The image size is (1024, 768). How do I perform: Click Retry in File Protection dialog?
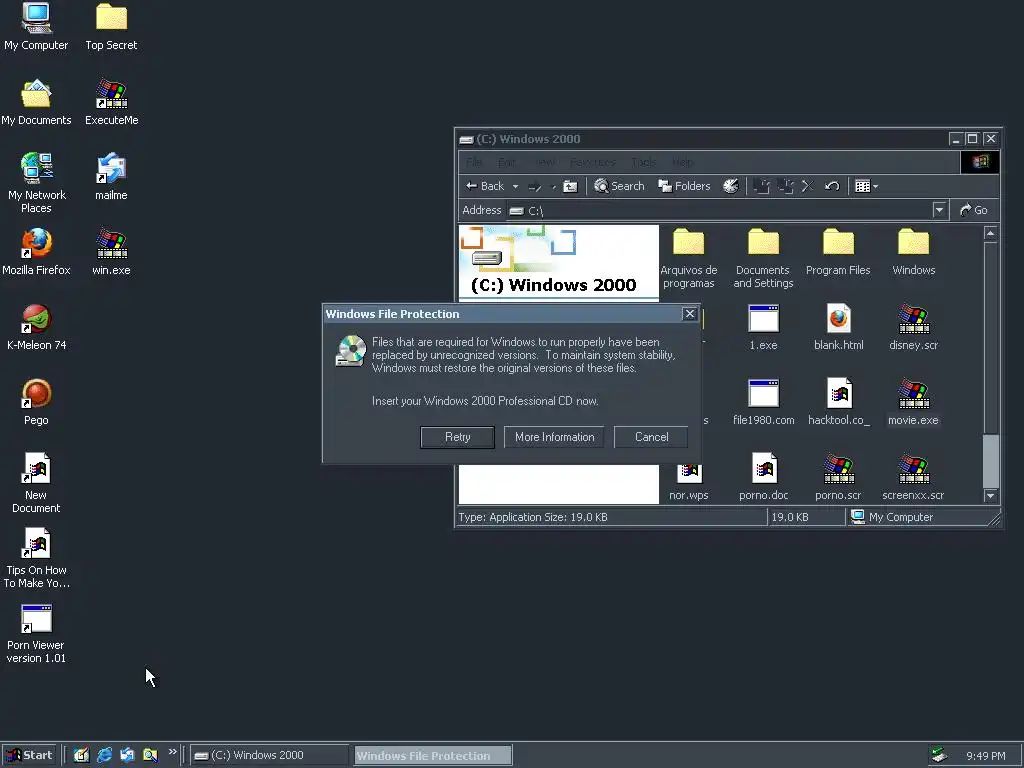click(x=457, y=437)
